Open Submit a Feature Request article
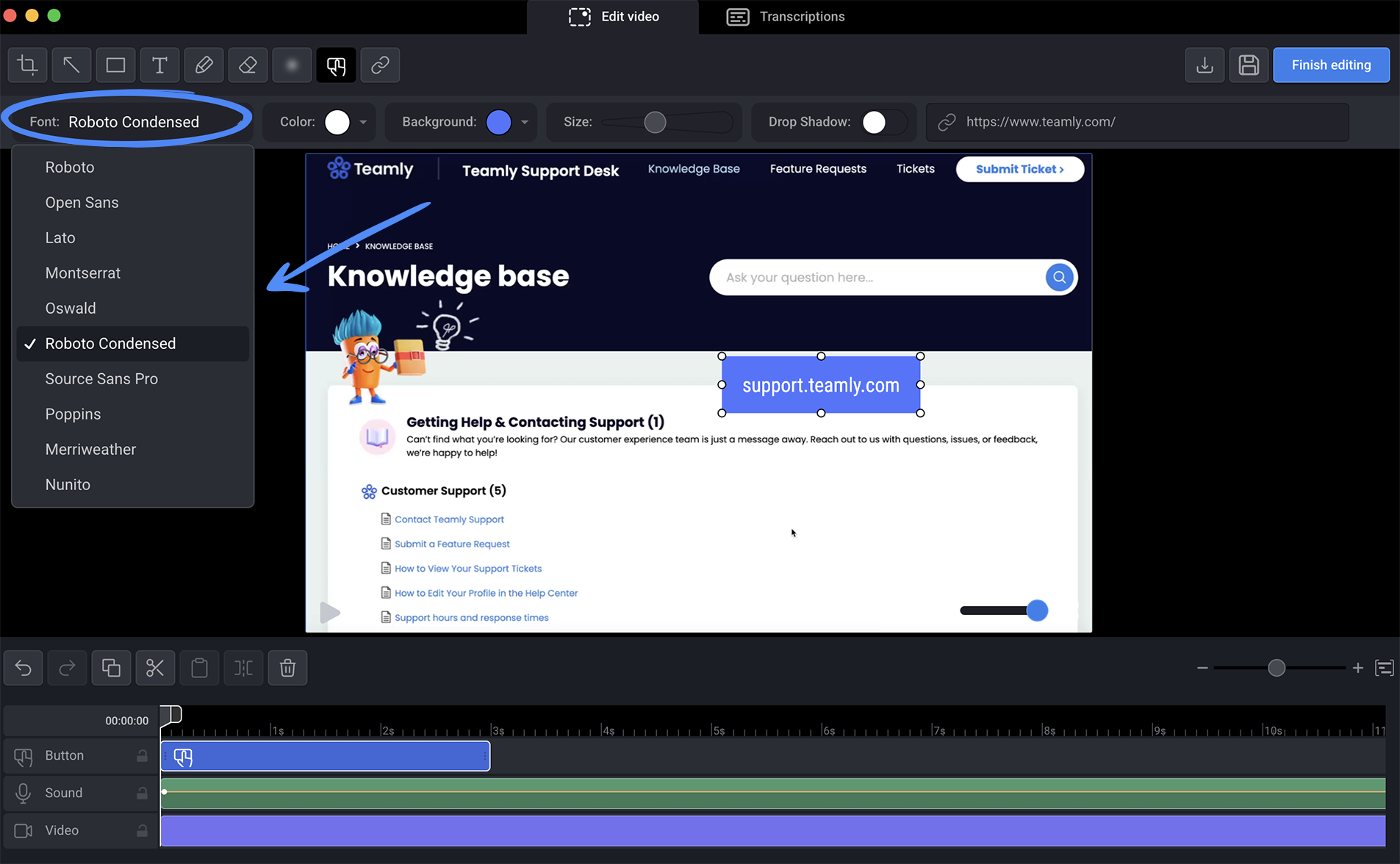Screen dimensions: 1400x864 click(452, 544)
